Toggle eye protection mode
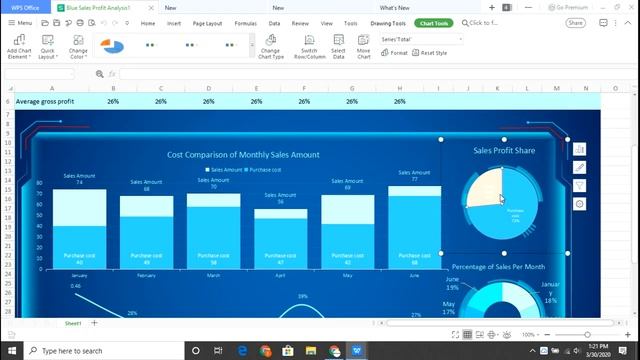640x360 pixels. coord(507,335)
